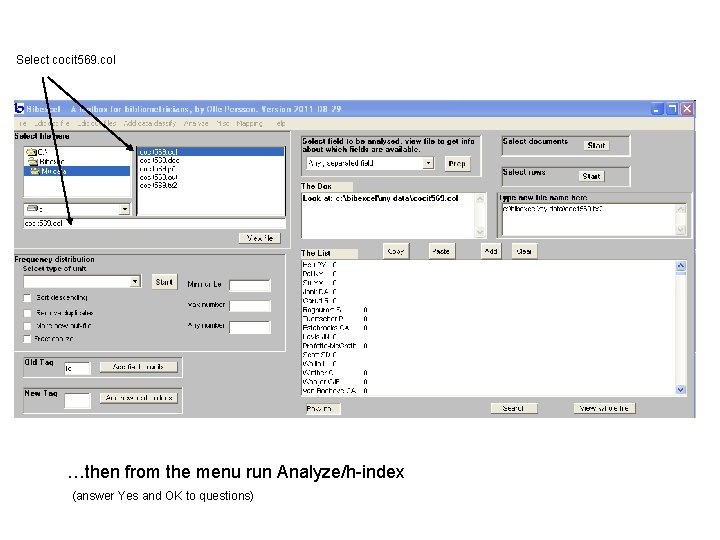Enable the Make new out-file checkbox
This screenshot has width=720, height=540.
click(x=28, y=326)
